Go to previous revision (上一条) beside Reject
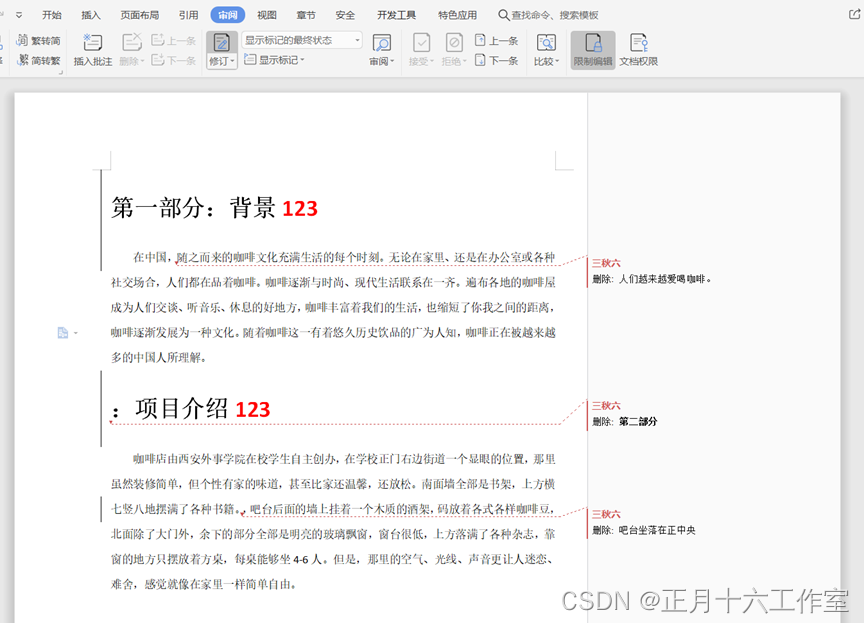 pyautogui.click(x=497, y=41)
